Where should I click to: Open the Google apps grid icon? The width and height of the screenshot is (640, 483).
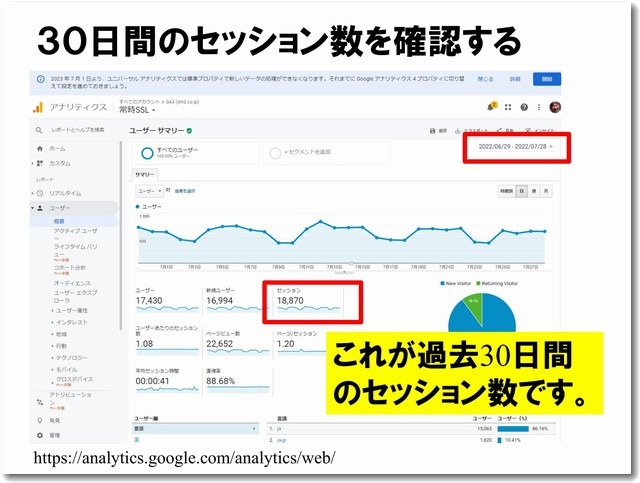(509, 106)
